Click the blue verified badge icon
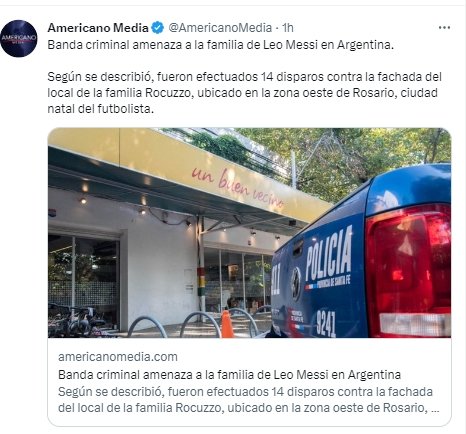This screenshot has width=466, height=434. point(158,28)
